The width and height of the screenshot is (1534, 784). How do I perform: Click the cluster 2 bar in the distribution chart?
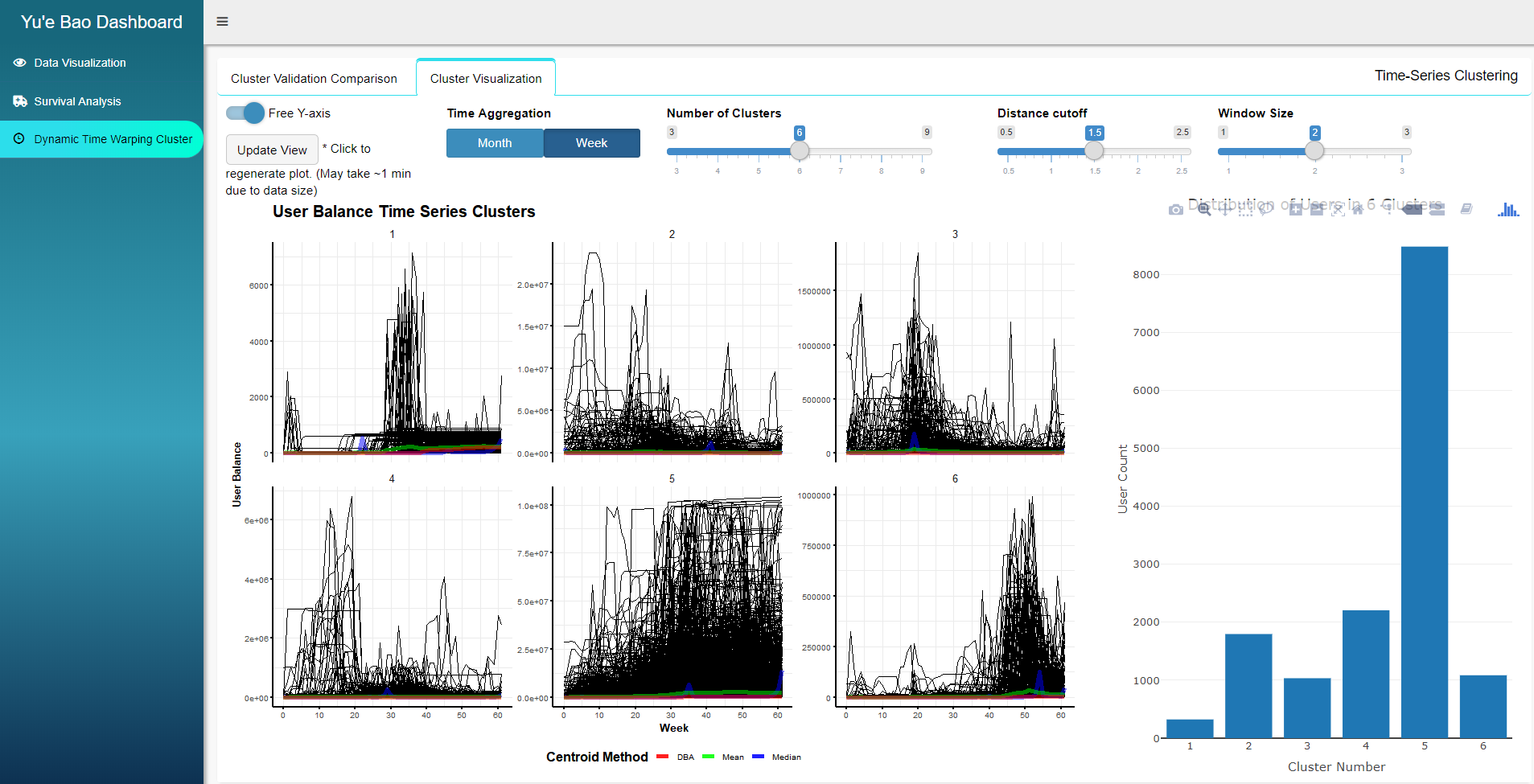[x=1248, y=686]
